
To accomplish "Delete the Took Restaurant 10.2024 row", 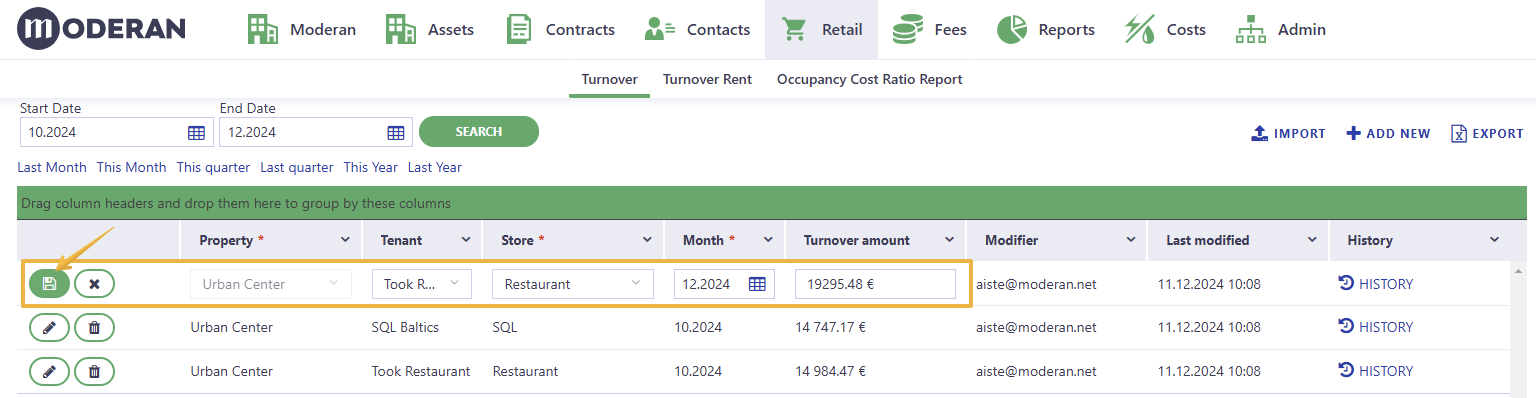I will click(94, 372).
